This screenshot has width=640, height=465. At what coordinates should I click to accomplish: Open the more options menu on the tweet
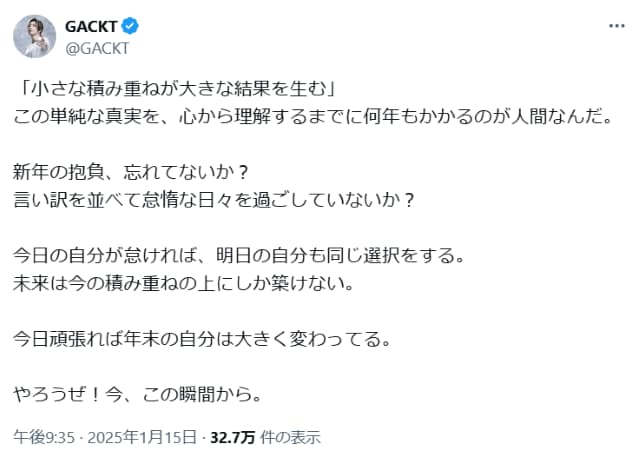coord(612,25)
